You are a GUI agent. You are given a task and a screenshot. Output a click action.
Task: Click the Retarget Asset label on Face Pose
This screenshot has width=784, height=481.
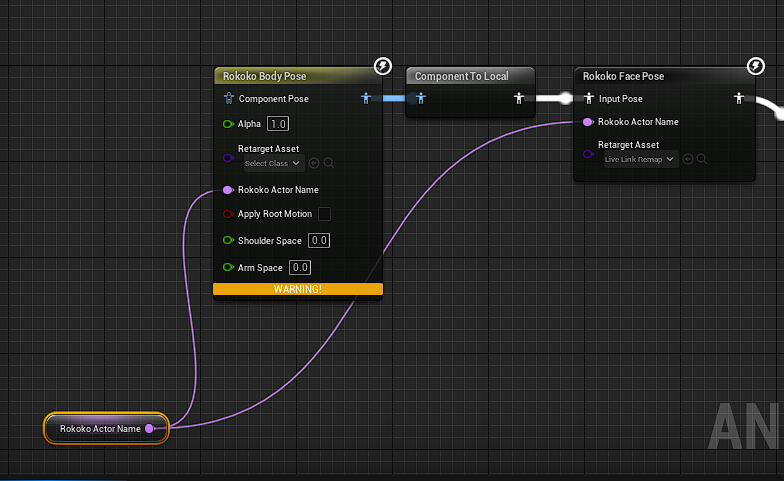click(x=628, y=144)
